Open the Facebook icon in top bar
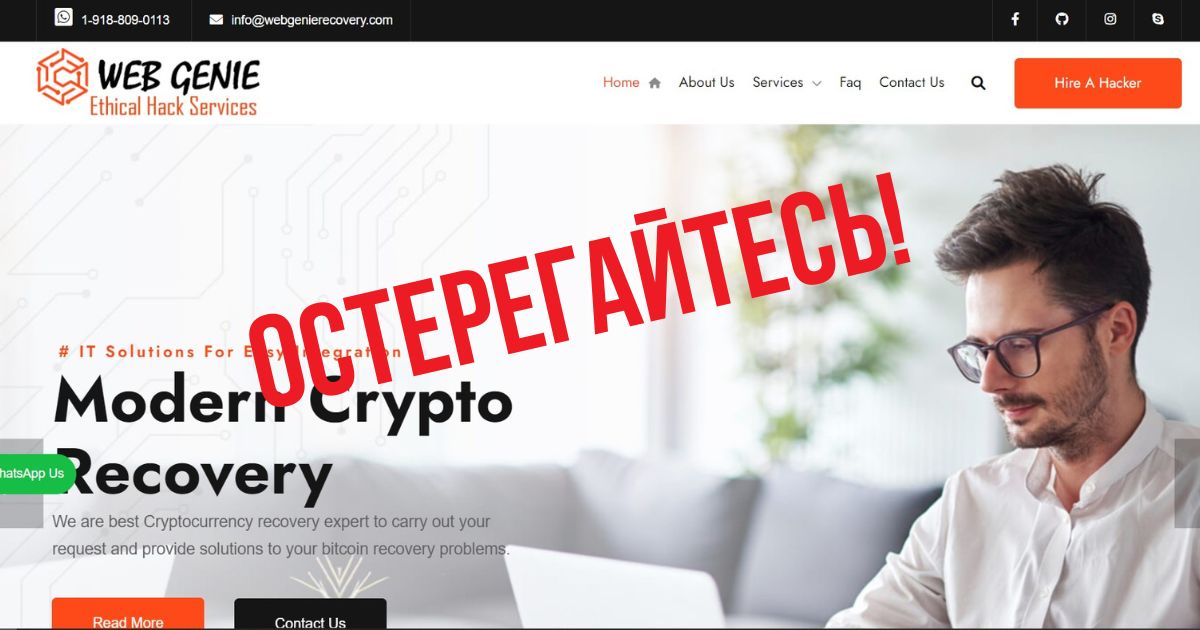Viewport: 1200px width, 630px height. click(1015, 19)
